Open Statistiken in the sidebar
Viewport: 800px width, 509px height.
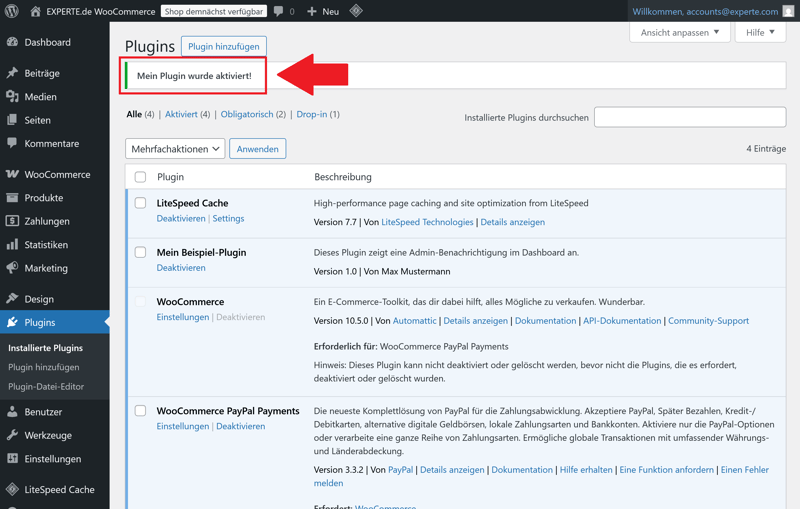pos(46,245)
